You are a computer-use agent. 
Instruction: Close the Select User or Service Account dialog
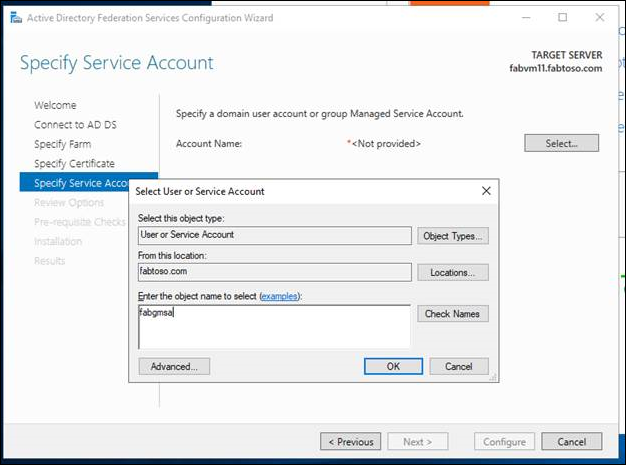tap(486, 190)
